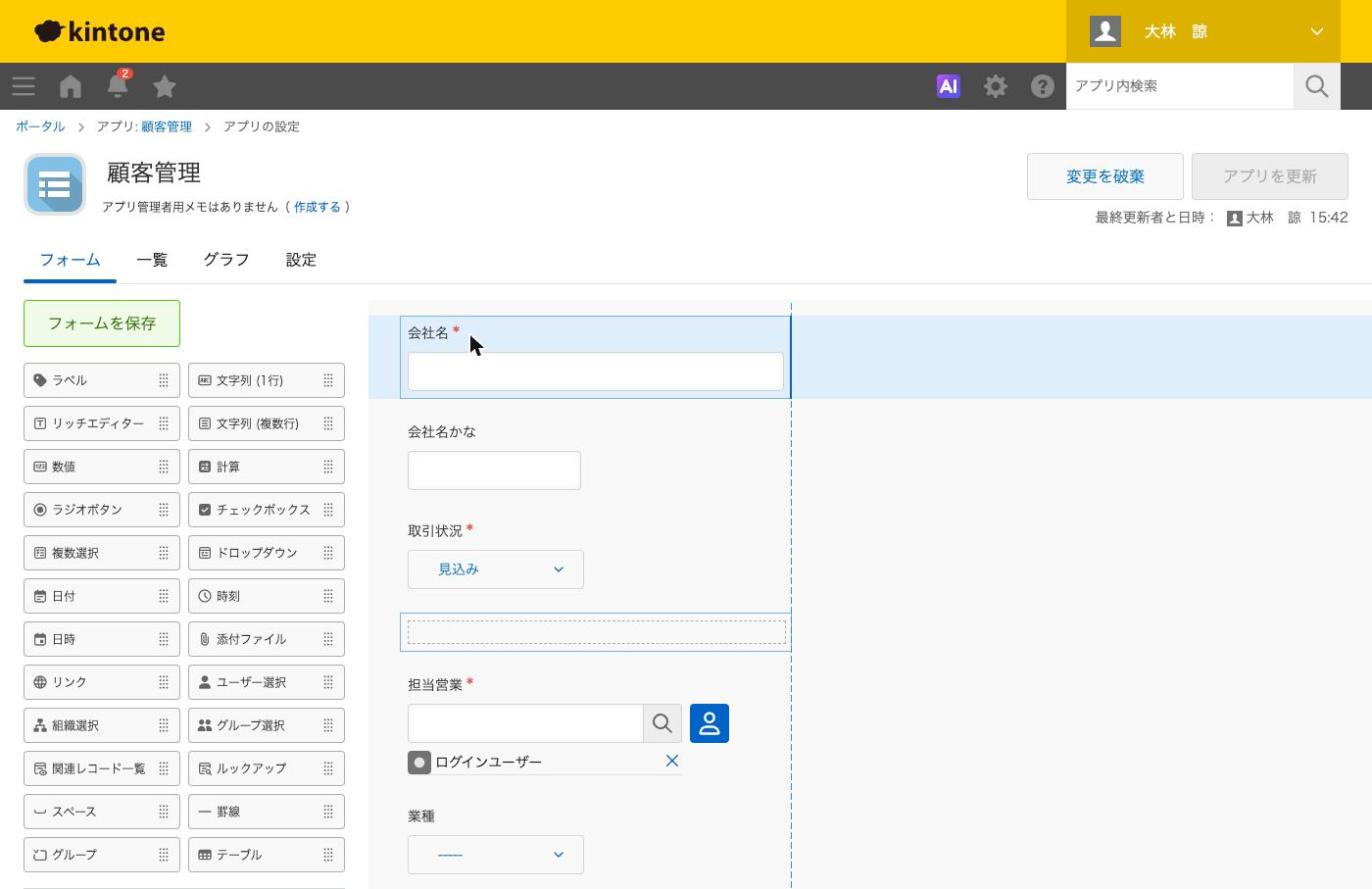Select the テーブル field element
The width and height of the screenshot is (1372, 889).
click(266, 854)
